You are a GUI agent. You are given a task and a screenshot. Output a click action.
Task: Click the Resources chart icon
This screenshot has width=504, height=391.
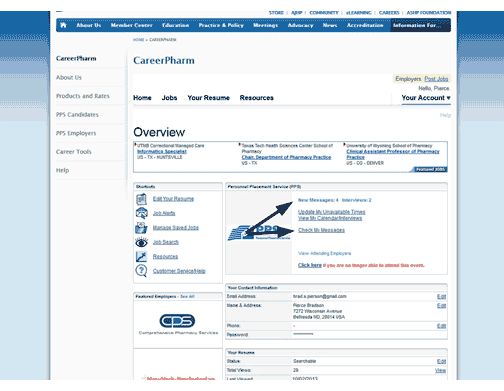[x=141, y=256]
